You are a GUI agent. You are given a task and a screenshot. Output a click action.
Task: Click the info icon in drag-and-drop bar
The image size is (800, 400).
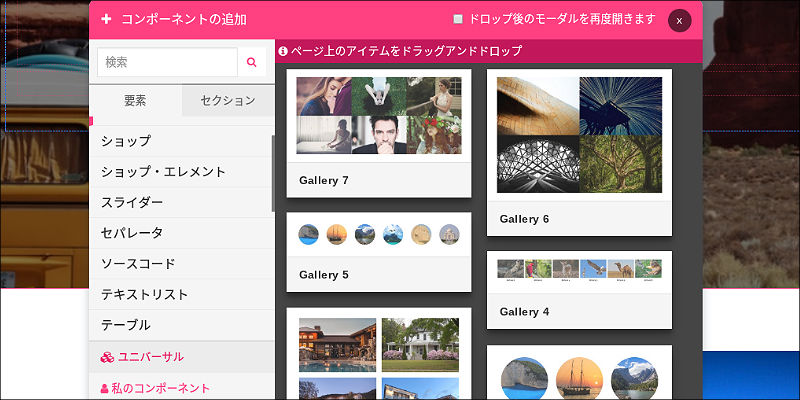pyautogui.click(x=283, y=51)
